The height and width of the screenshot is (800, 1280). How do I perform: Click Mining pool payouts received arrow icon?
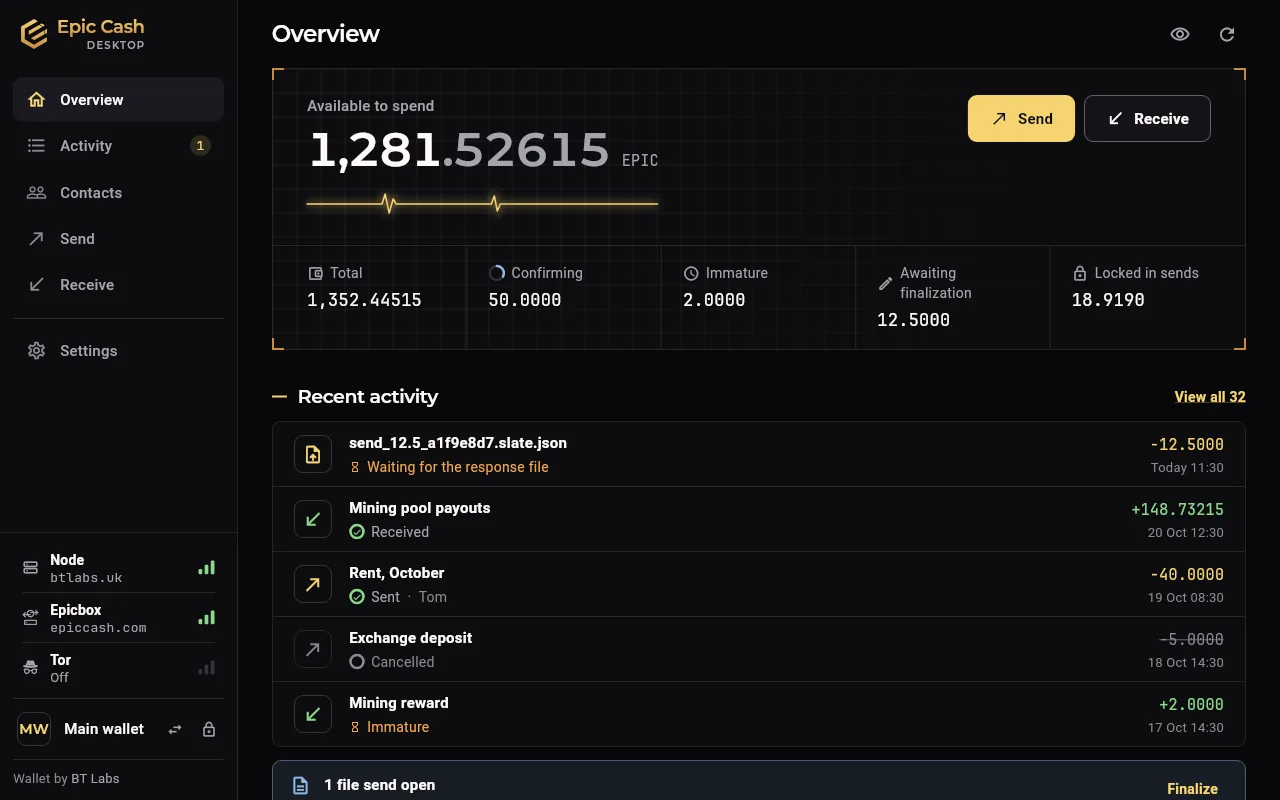coord(313,519)
